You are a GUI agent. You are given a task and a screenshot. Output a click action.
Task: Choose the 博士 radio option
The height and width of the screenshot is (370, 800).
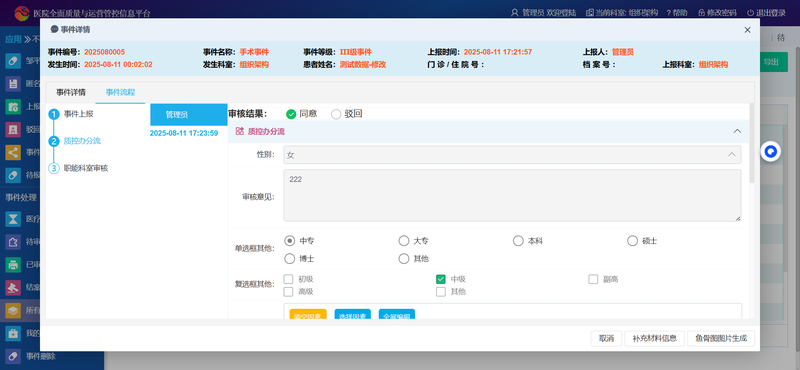click(289, 258)
